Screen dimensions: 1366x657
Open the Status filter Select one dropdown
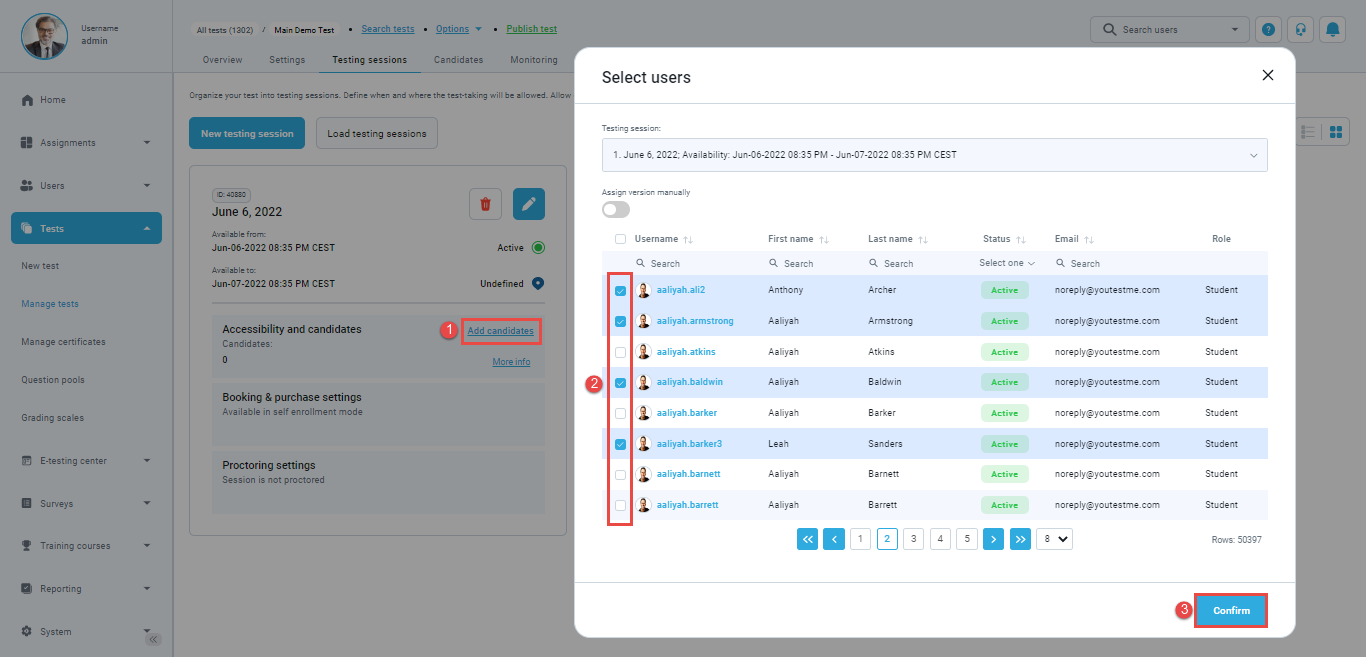point(1006,263)
